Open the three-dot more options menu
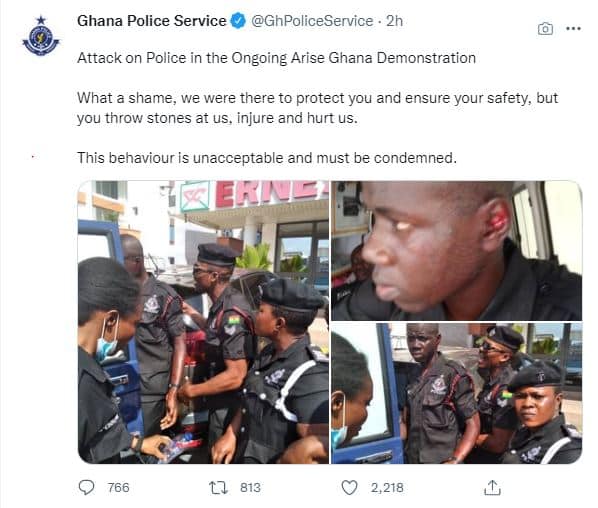 [x=573, y=28]
